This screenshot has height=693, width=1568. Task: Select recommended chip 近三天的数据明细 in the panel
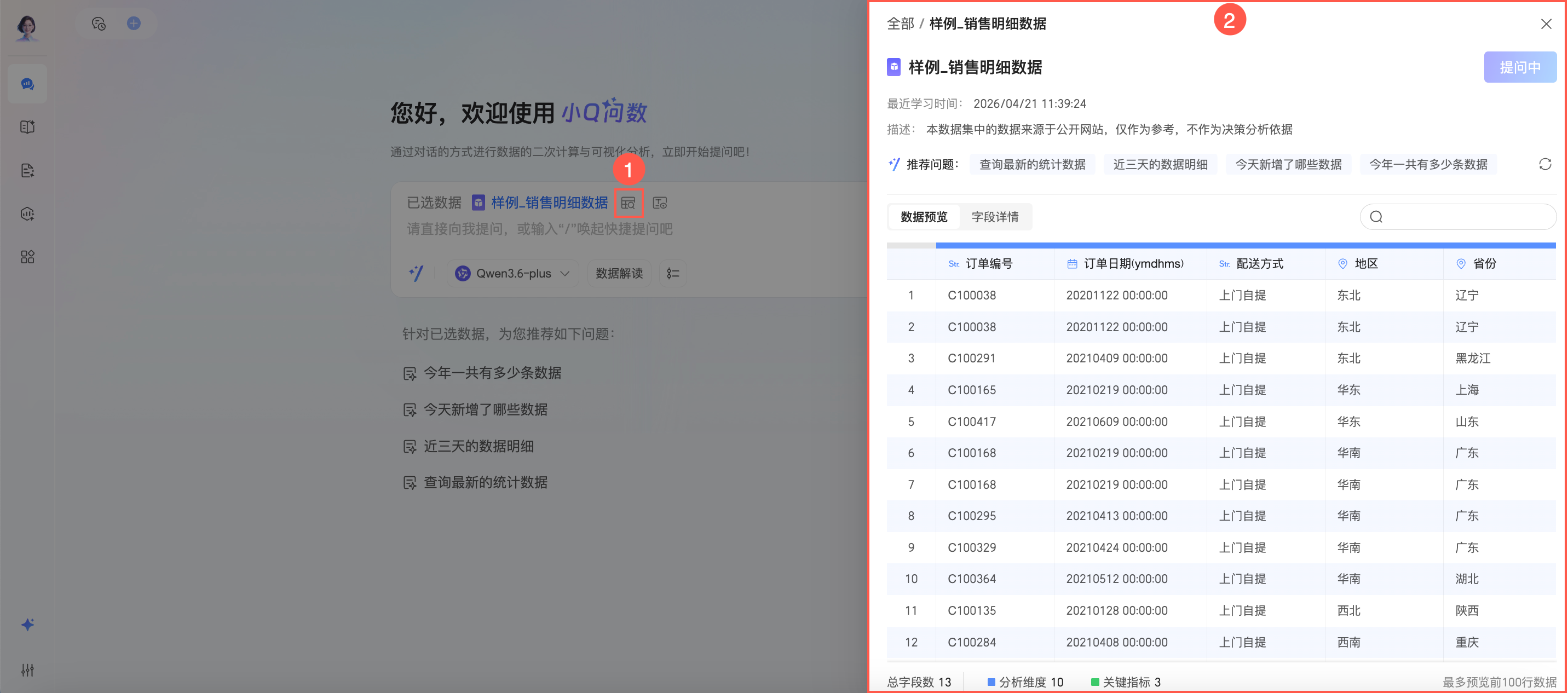point(1160,164)
